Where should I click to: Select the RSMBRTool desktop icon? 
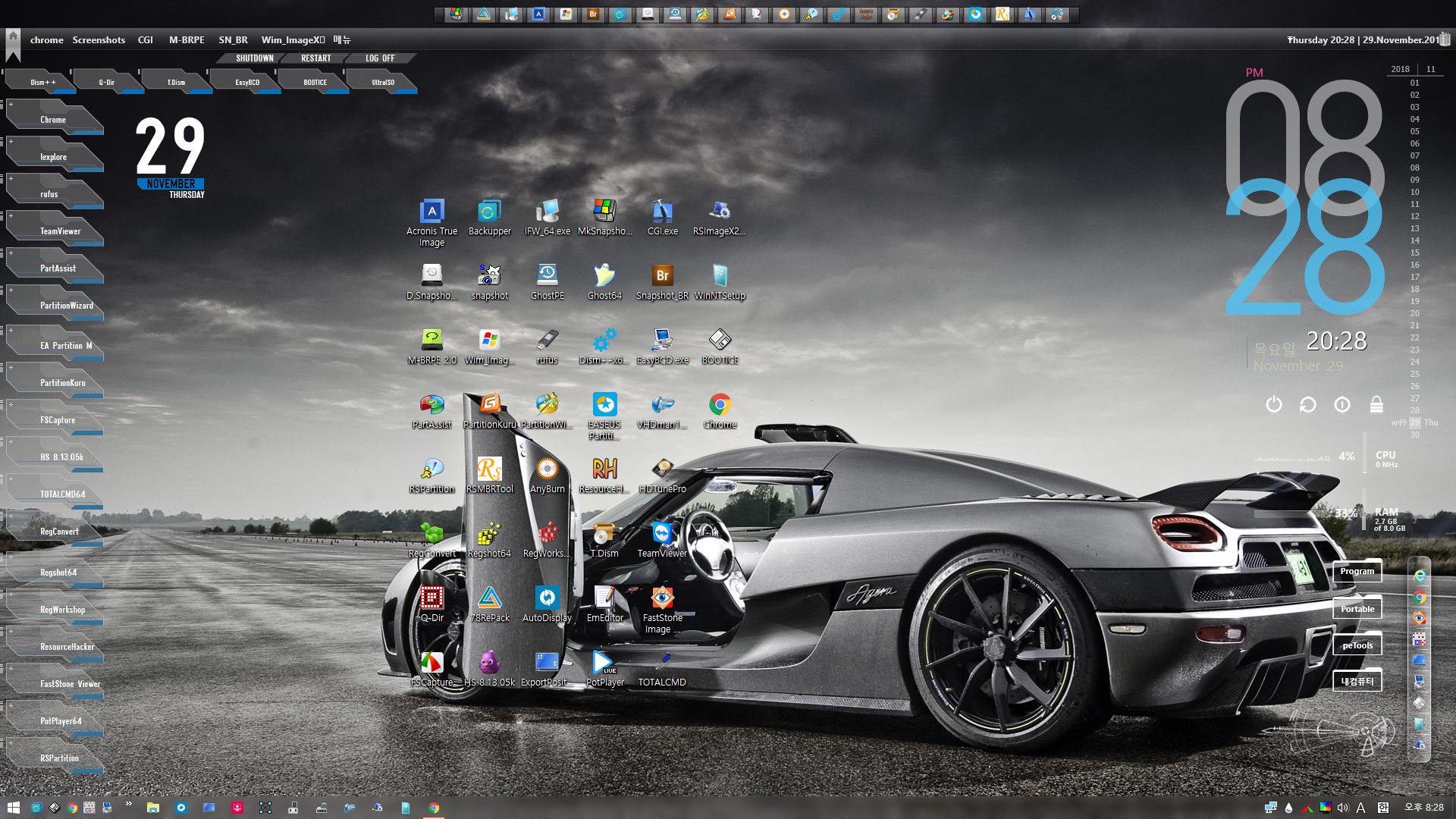tap(489, 475)
